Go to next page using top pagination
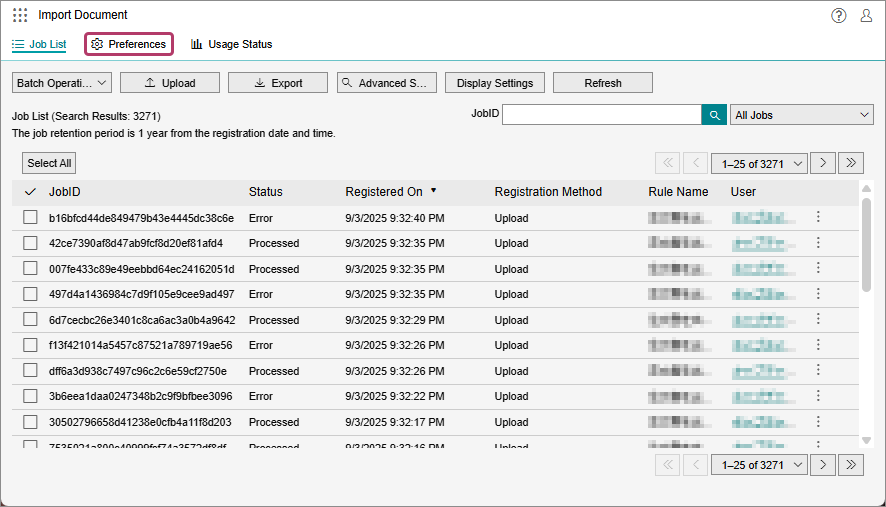Viewport: 886px width, 507px height. click(823, 163)
